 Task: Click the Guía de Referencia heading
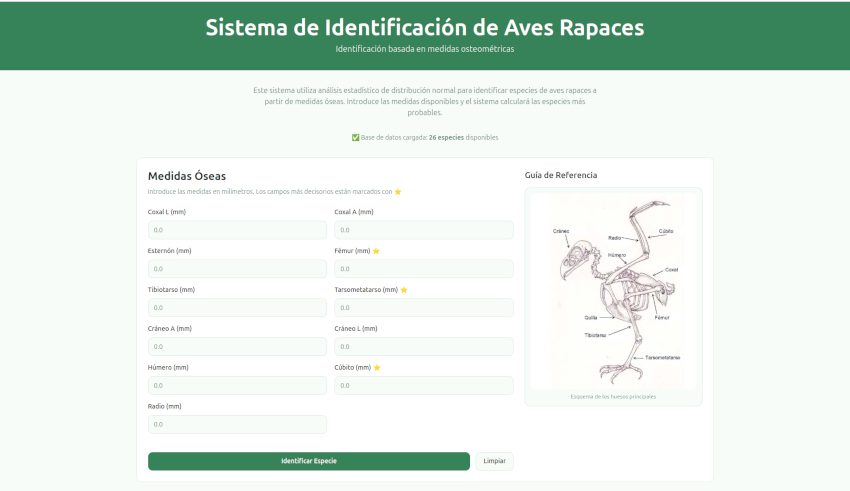(x=561, y=175)
